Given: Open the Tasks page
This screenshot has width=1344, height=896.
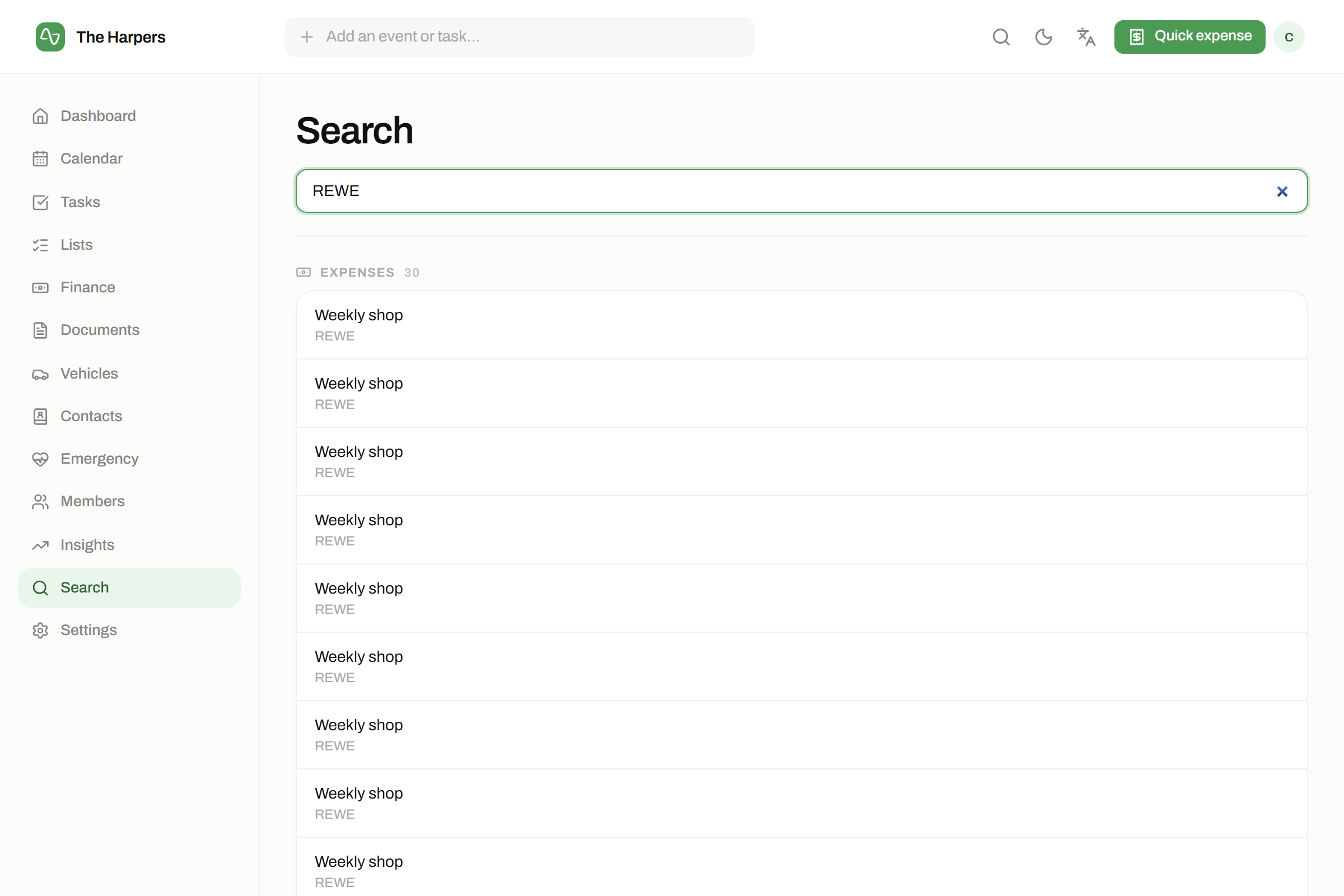Looking at the screenshot, I should [129, 202].
